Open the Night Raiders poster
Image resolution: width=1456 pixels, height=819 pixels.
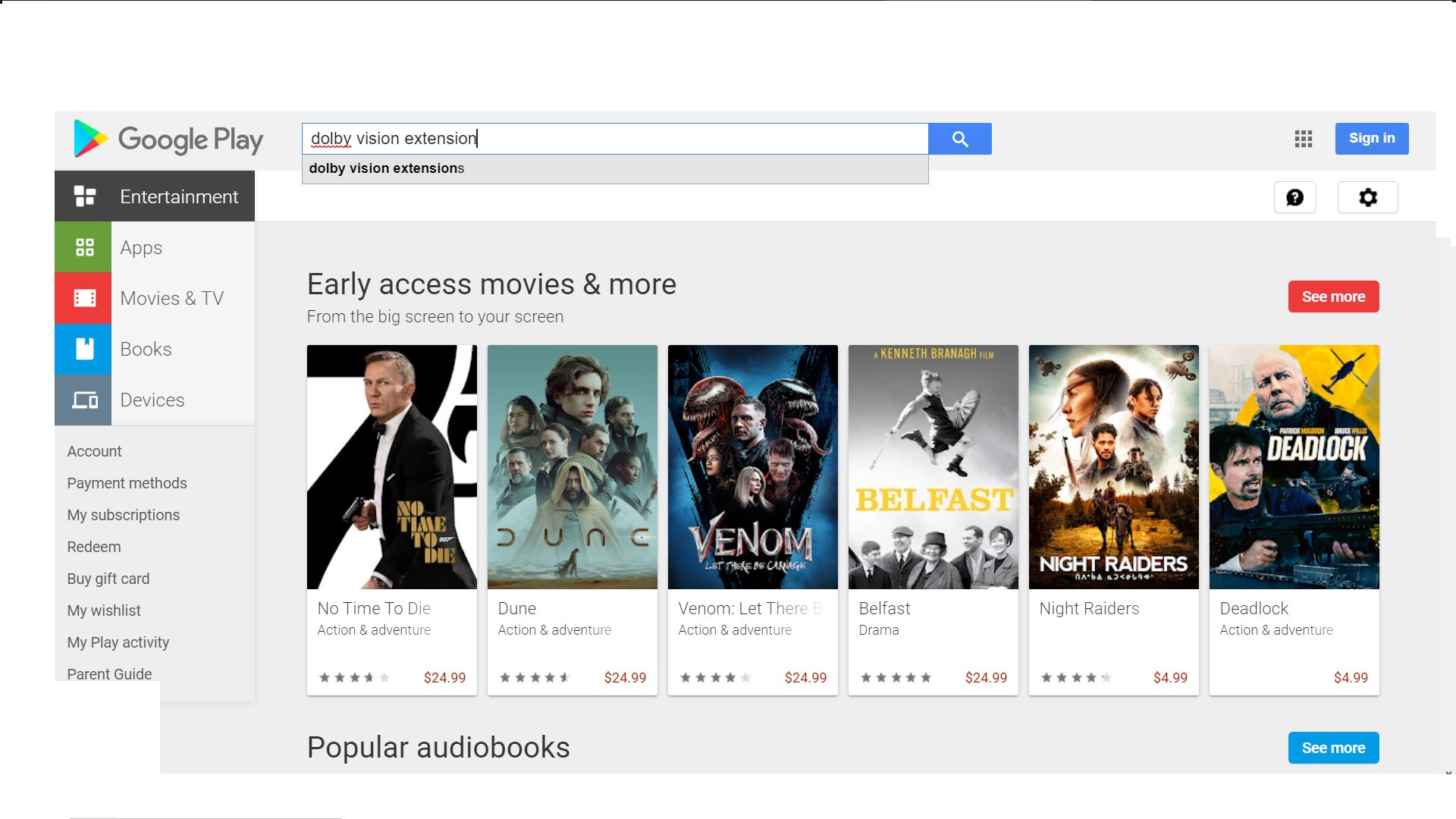[x=1114, y=467]
